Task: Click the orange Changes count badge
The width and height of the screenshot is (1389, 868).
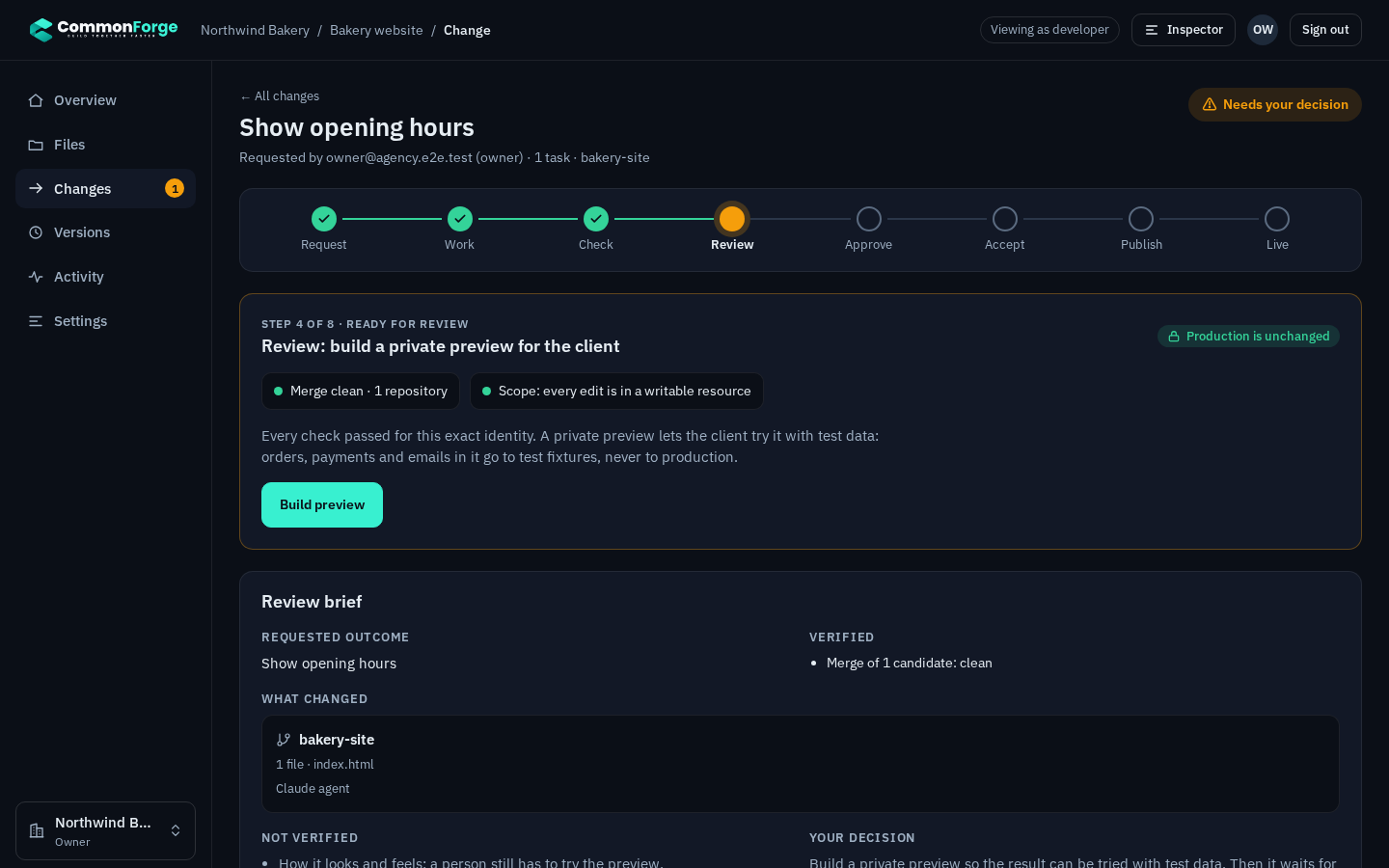Action: (x=175, y=188)
